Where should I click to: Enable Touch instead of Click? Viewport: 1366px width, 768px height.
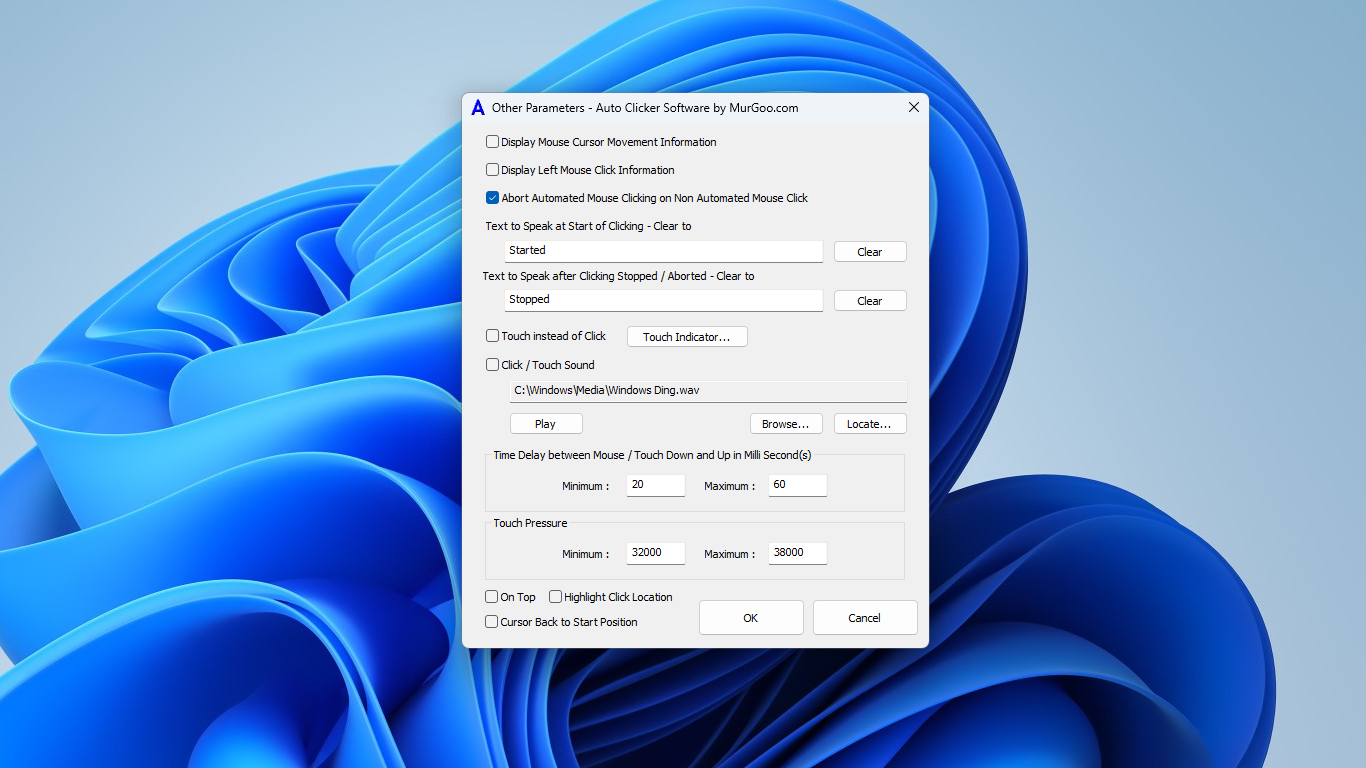coord(492,336)
